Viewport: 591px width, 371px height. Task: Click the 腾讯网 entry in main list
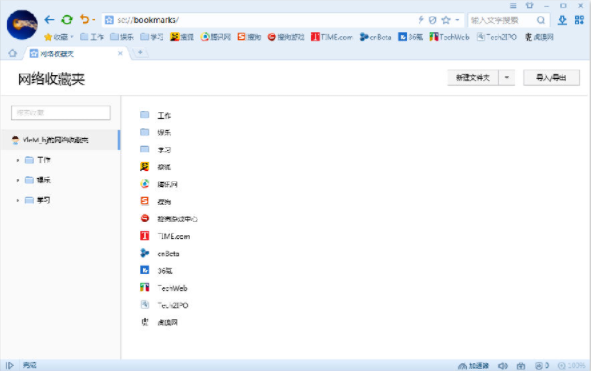click(159, 184)
